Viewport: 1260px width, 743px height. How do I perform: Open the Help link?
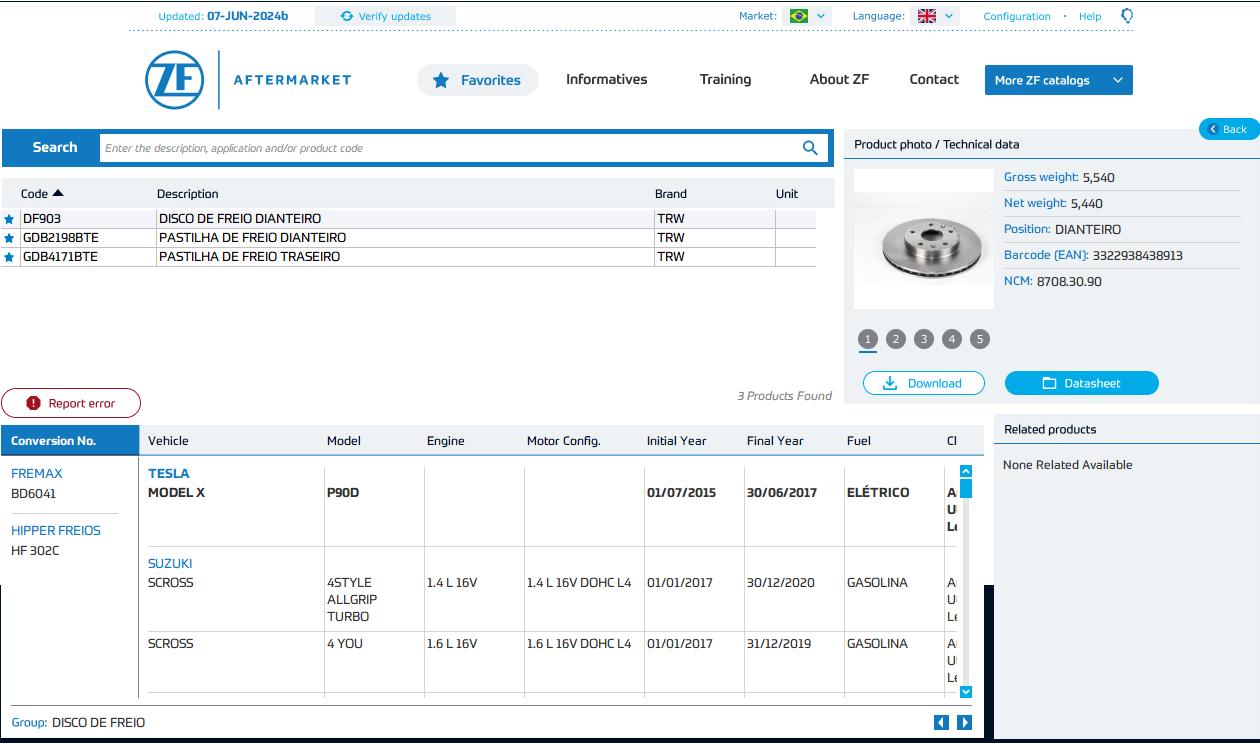[x=1090, y=16]
